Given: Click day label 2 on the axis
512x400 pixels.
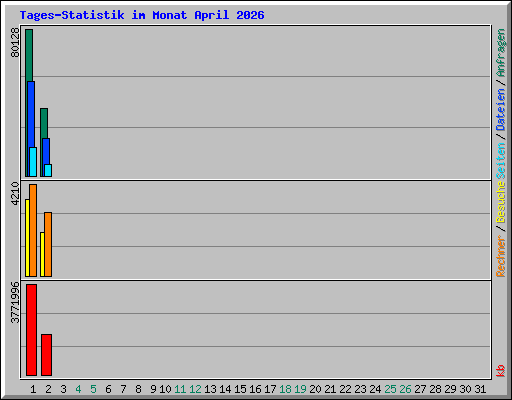Looking at the screenshot, I should 48,389.
